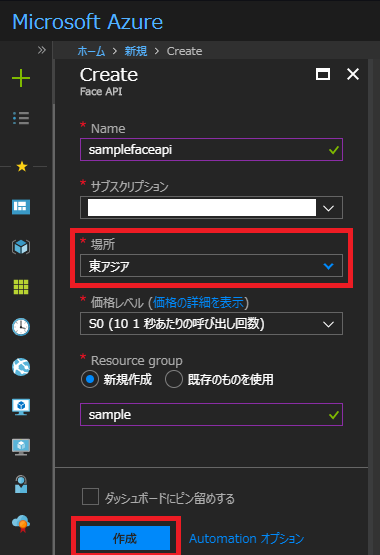Go to ホーム breadcrumb

point(91,51)
